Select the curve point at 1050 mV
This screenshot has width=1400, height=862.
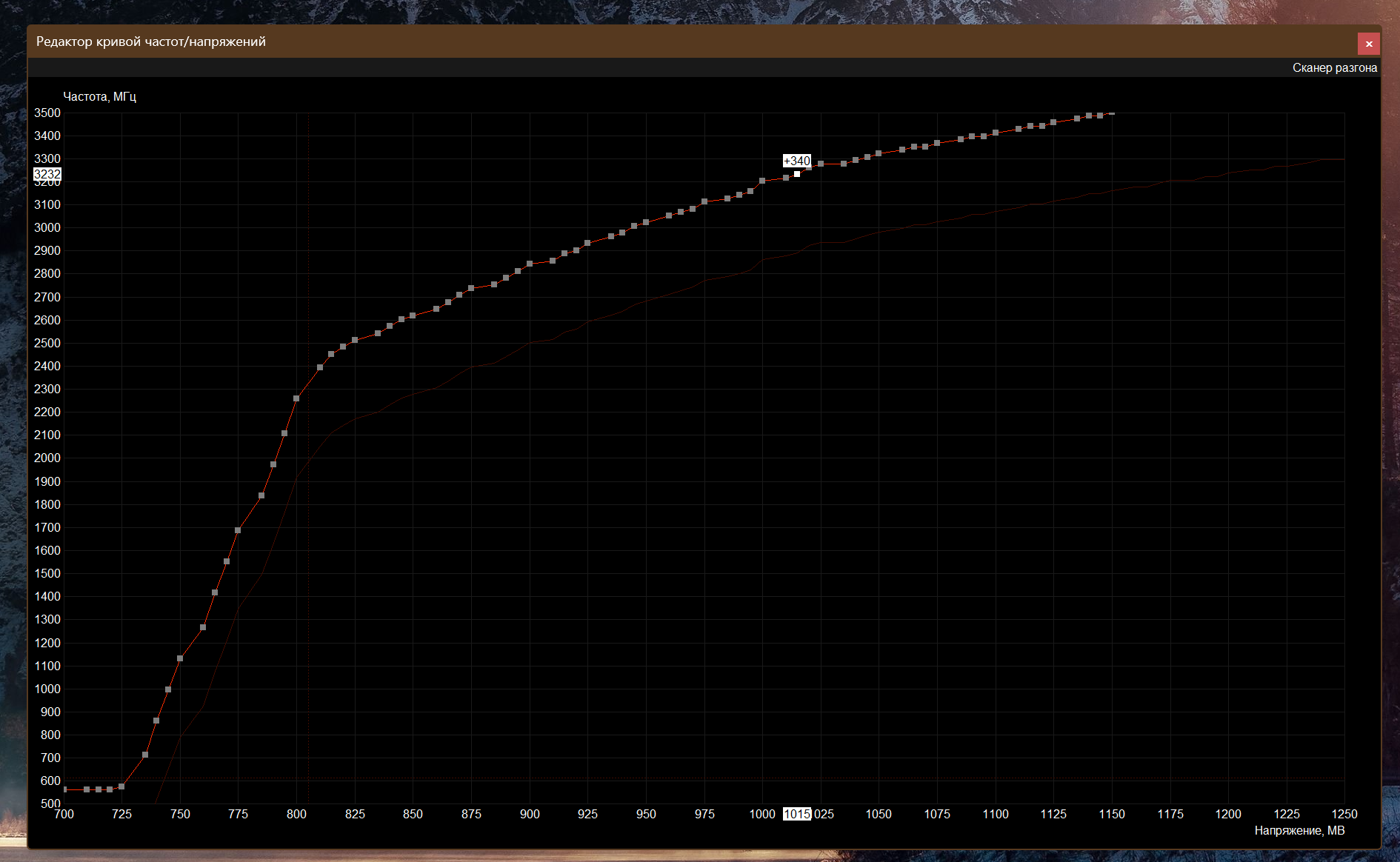tap(879, 153)
